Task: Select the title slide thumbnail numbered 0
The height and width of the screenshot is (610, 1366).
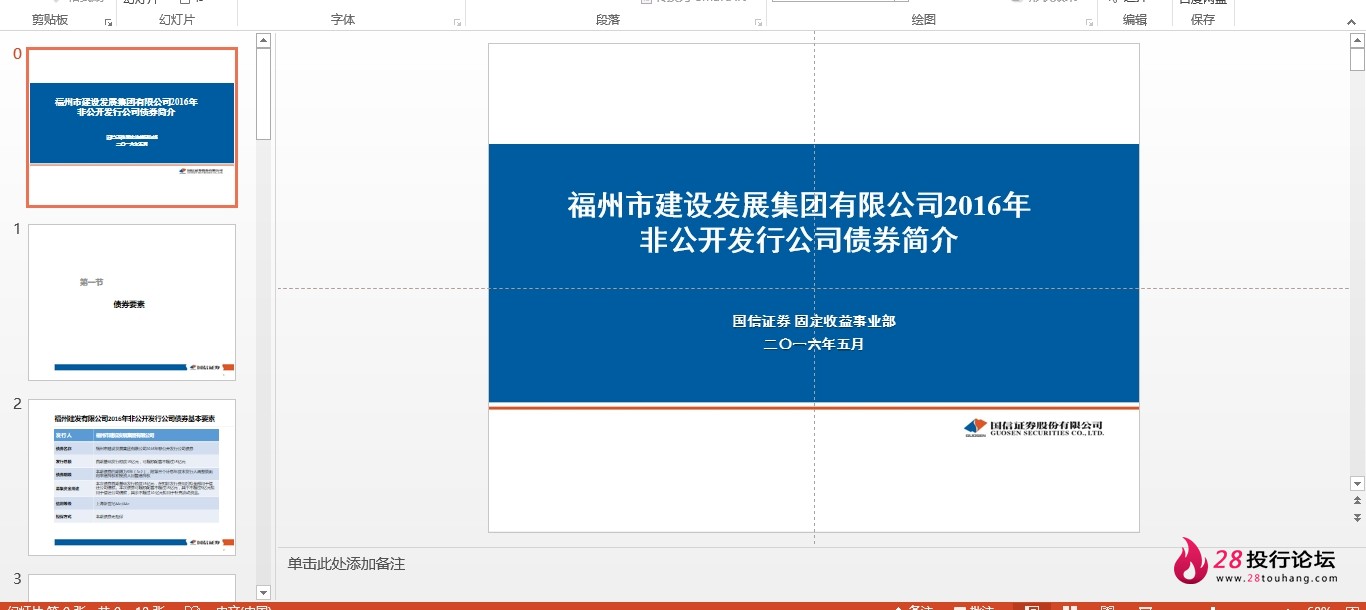Action: pos(132,127)
